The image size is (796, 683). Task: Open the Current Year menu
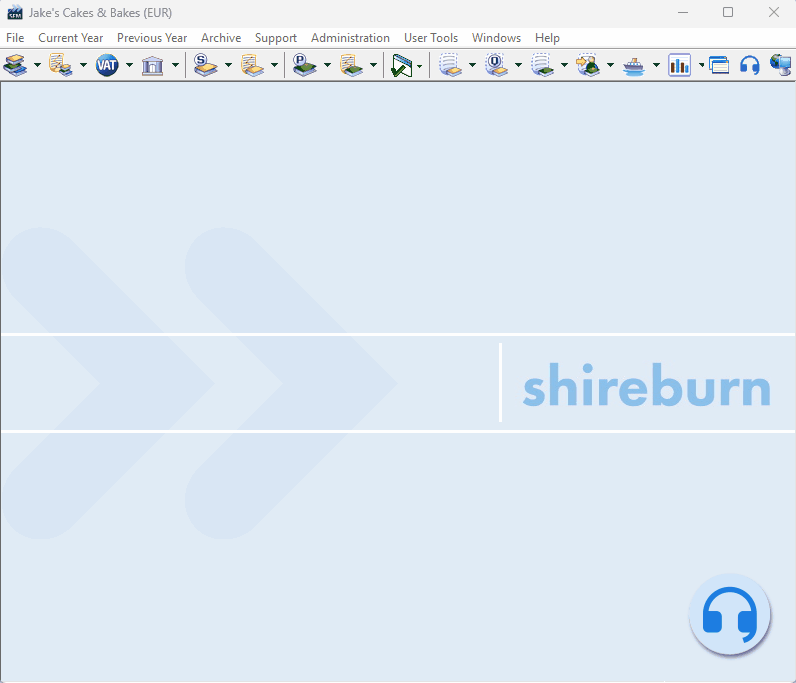(71, 38)
